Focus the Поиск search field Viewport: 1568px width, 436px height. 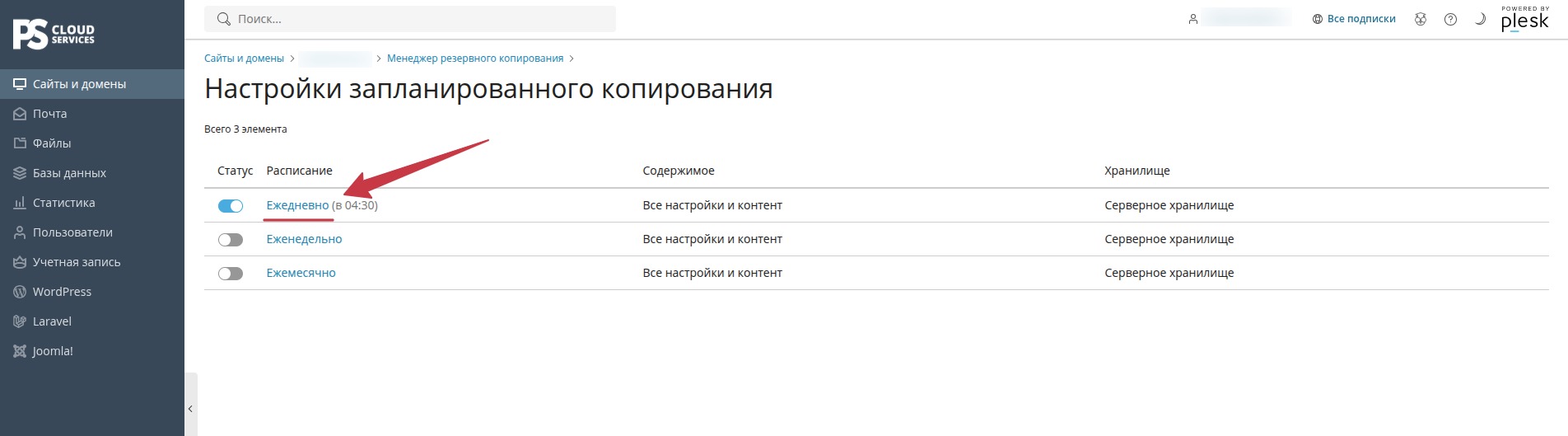[x=410, y=19]
